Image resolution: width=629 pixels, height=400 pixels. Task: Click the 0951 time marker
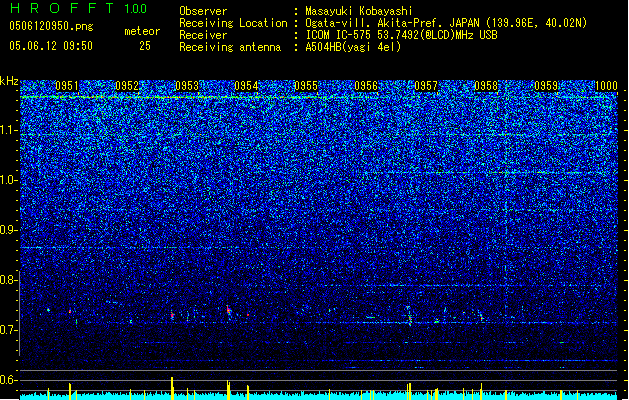click(x=67, y=86)
